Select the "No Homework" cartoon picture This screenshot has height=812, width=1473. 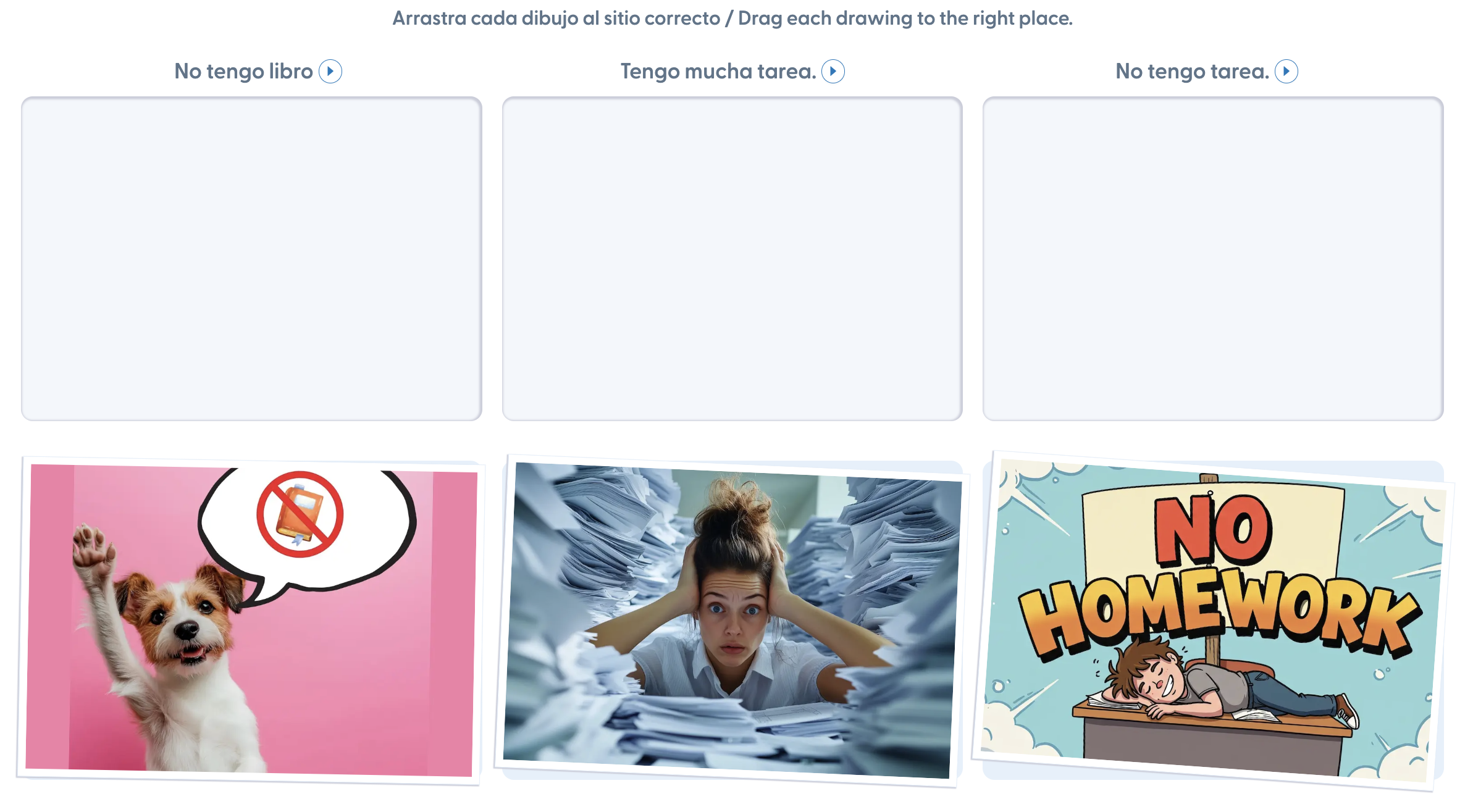(x=1213, y=621)
